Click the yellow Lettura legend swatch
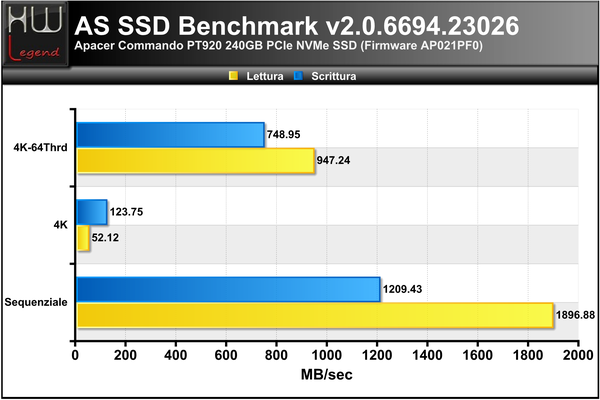This screenshot has height=400, width=600. (x=233, y=76)
